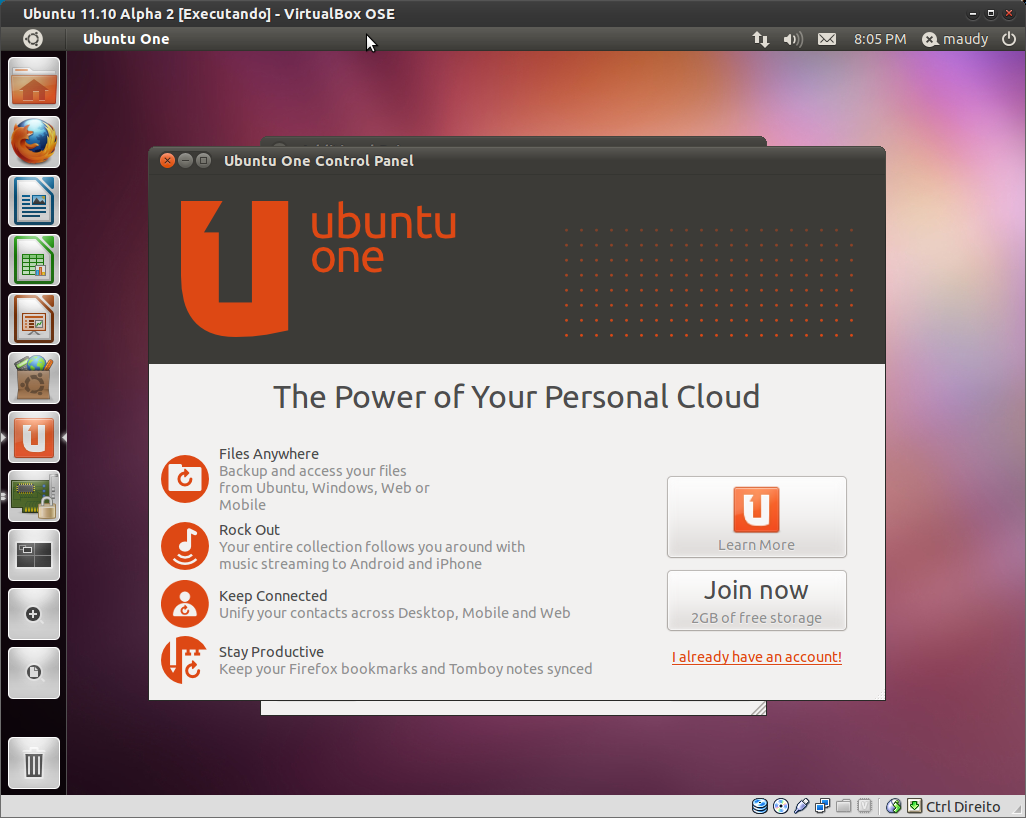
Task: Click 'Ubuntu One Control Panel' title text
Action: (x=319, y=161)
